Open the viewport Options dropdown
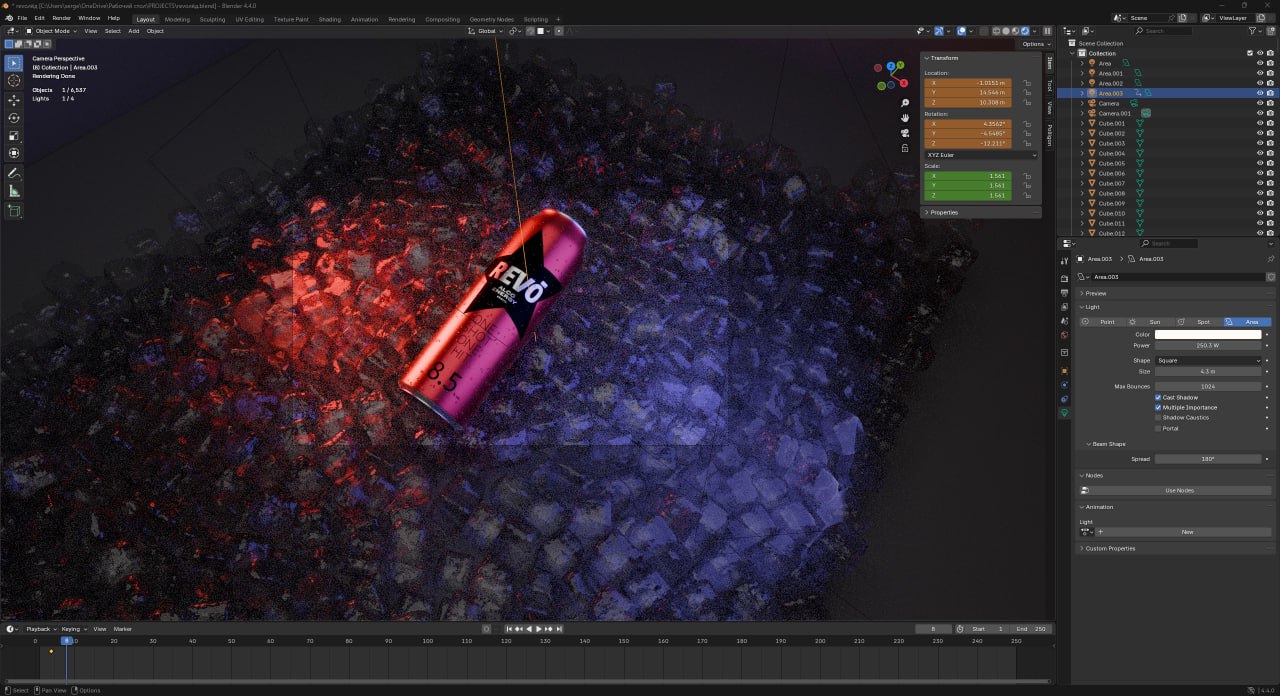 pos(1034,44)
